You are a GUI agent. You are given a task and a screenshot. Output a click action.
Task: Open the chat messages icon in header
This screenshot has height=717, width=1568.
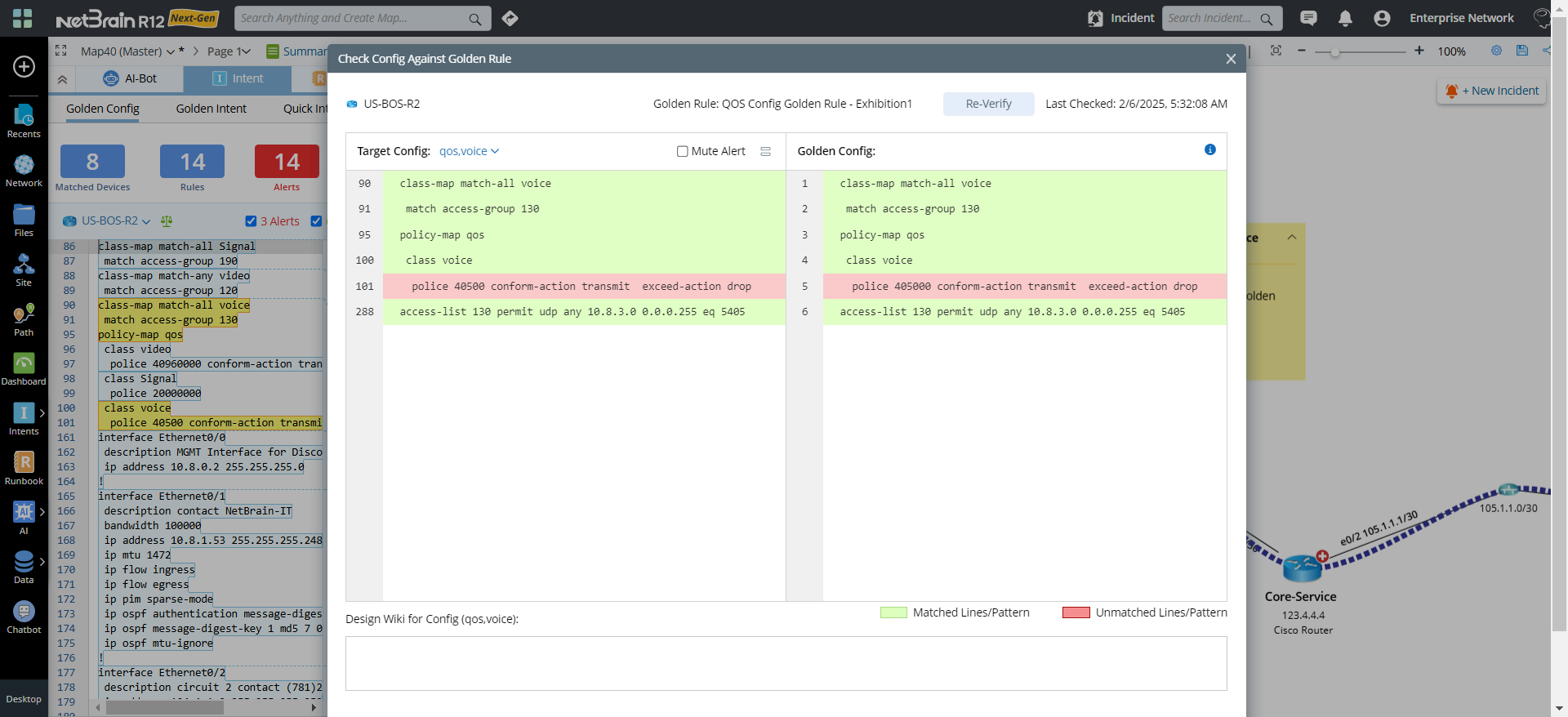point(1308,18)
